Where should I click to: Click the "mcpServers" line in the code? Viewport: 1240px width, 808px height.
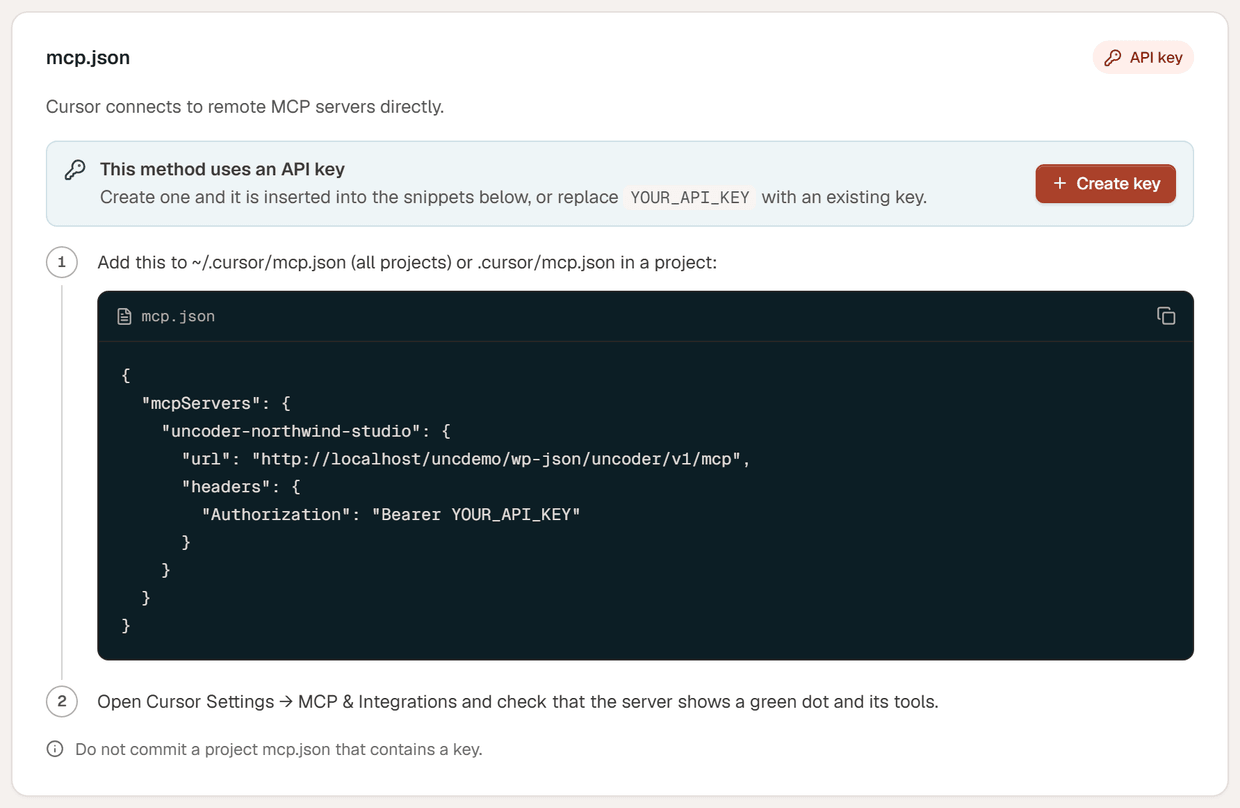tap(216, 403)
